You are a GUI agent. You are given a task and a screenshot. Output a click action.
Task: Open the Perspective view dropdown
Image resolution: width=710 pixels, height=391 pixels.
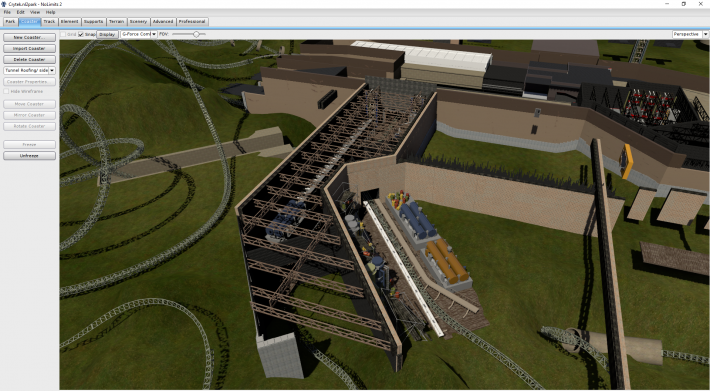point(690,34)
